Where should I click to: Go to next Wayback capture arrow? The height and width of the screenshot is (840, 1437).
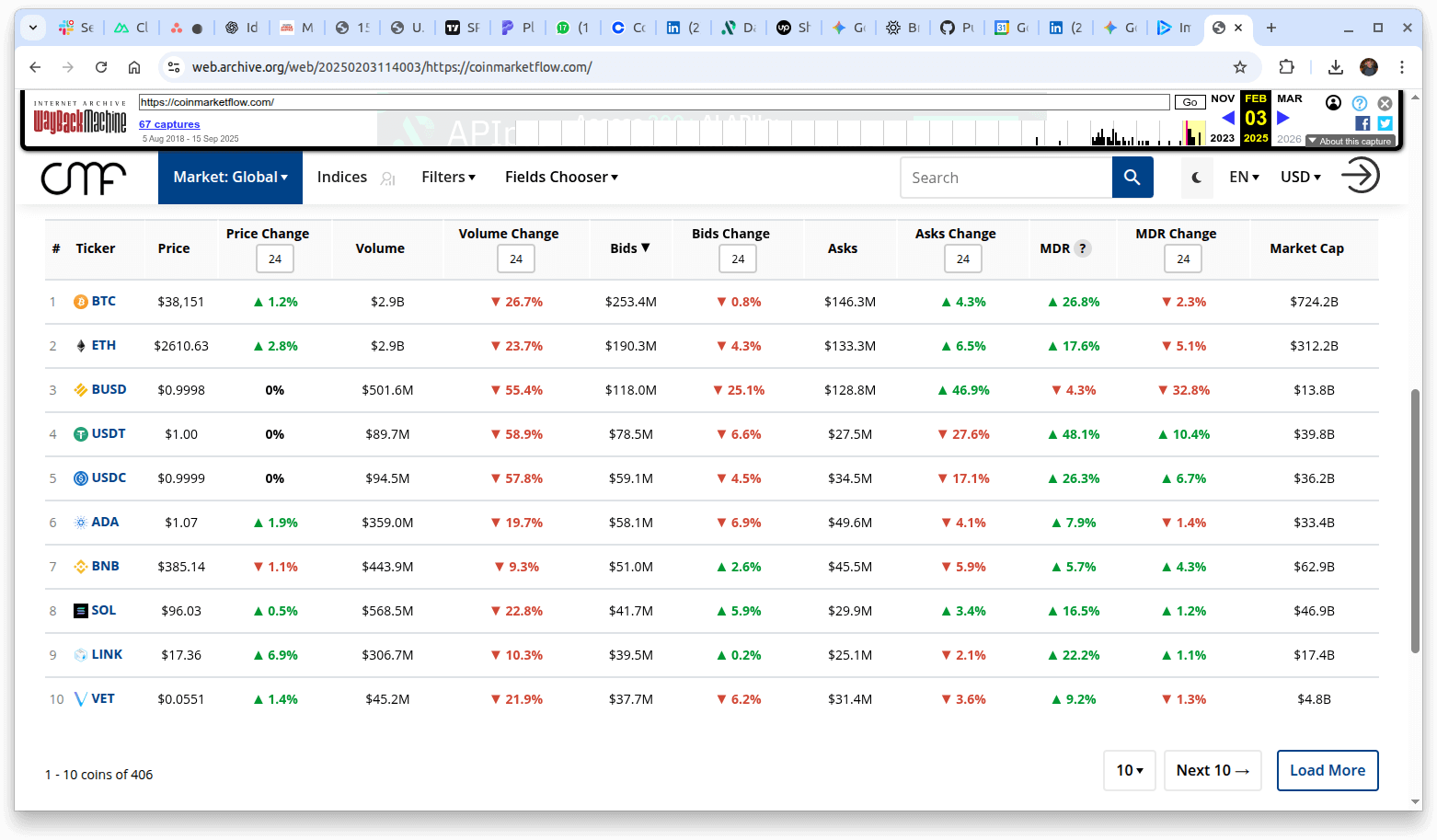tap(1283, 118)
